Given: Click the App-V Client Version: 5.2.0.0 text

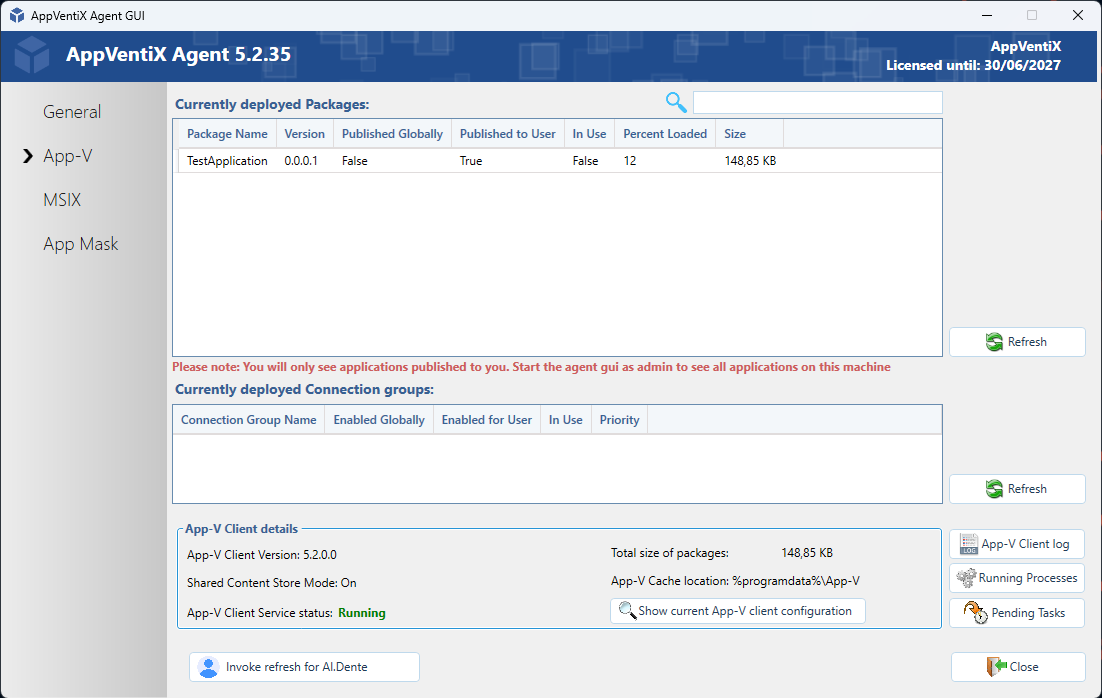Looking at the screenshot, I should [x=261, y=555].
